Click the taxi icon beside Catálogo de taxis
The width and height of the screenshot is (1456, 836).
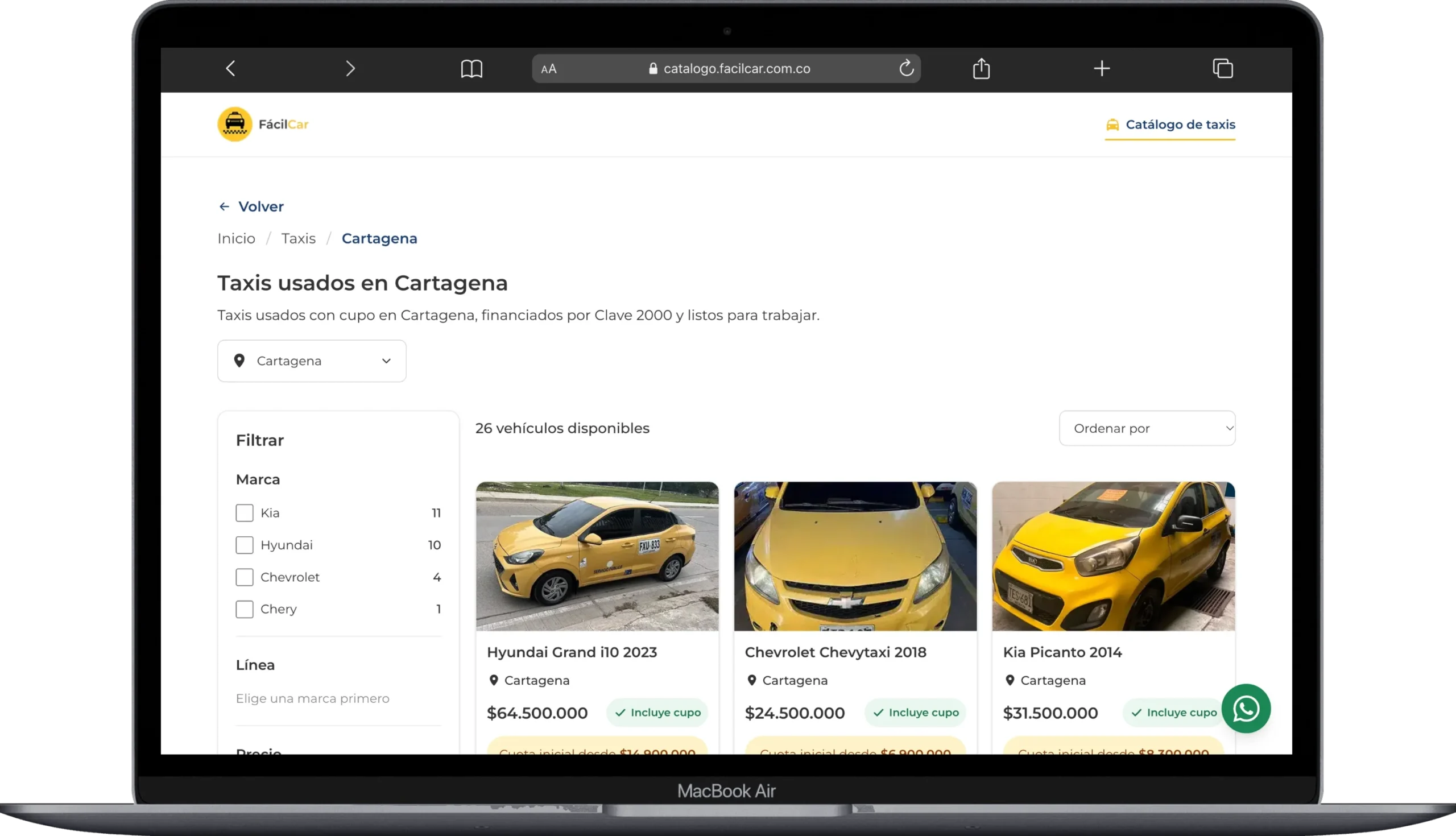tap(1112, 124)
